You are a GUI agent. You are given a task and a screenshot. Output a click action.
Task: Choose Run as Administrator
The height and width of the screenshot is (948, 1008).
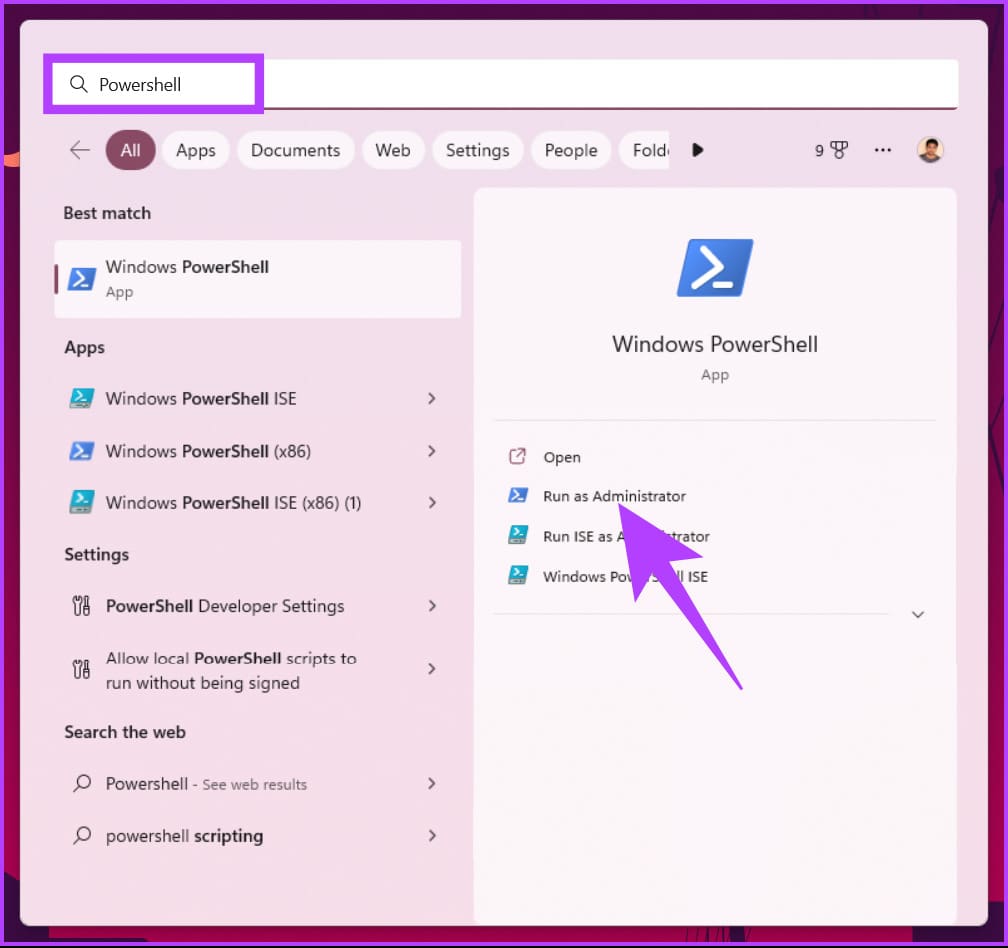tap(615, 496)
